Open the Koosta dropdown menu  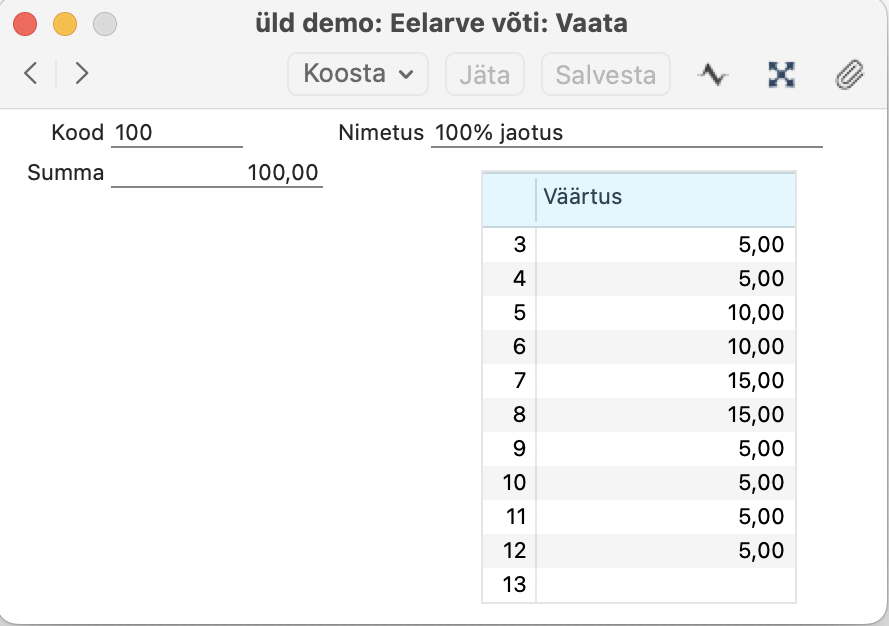[x=358, y=74]
